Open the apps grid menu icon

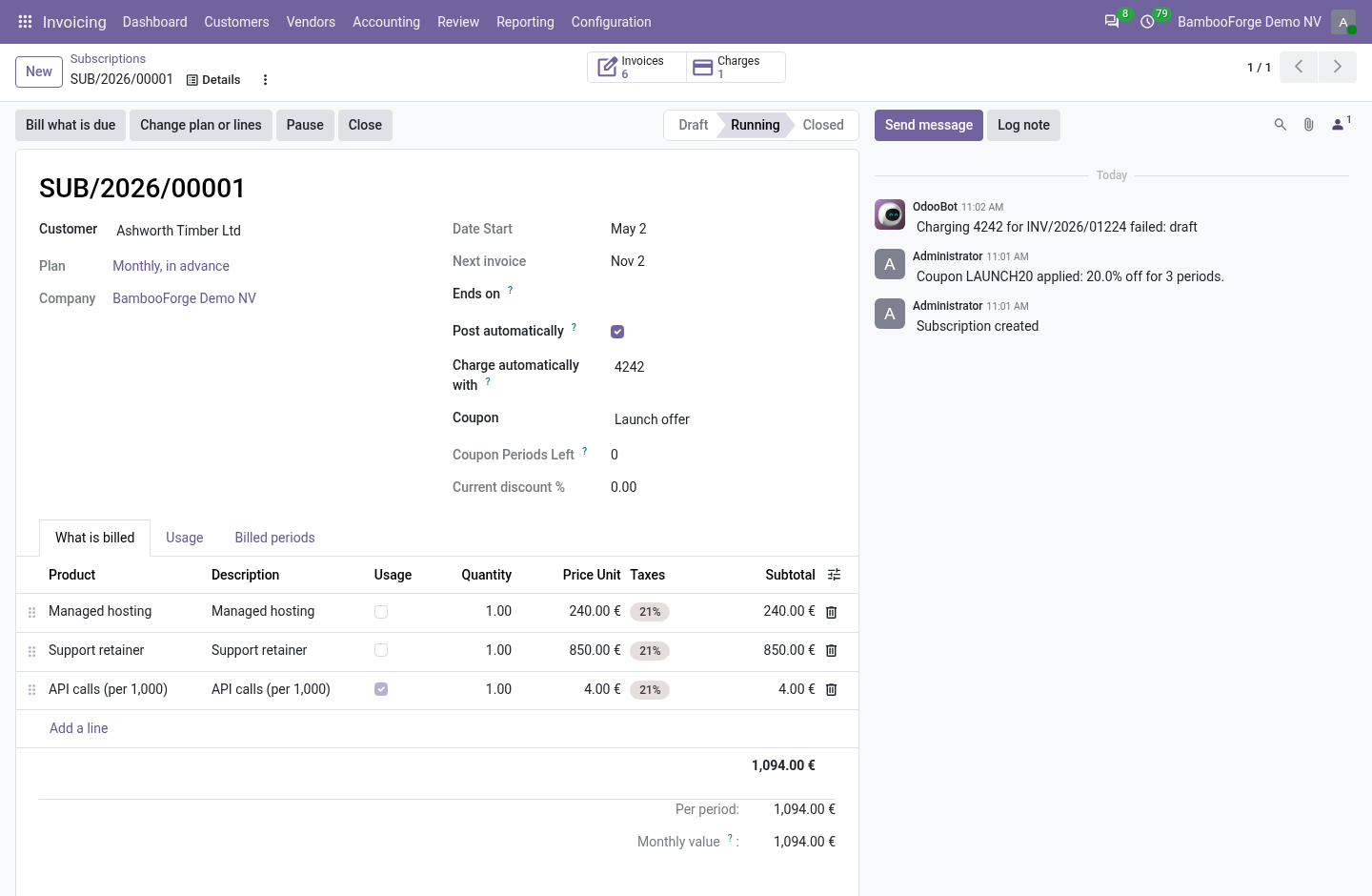[25, 22]
